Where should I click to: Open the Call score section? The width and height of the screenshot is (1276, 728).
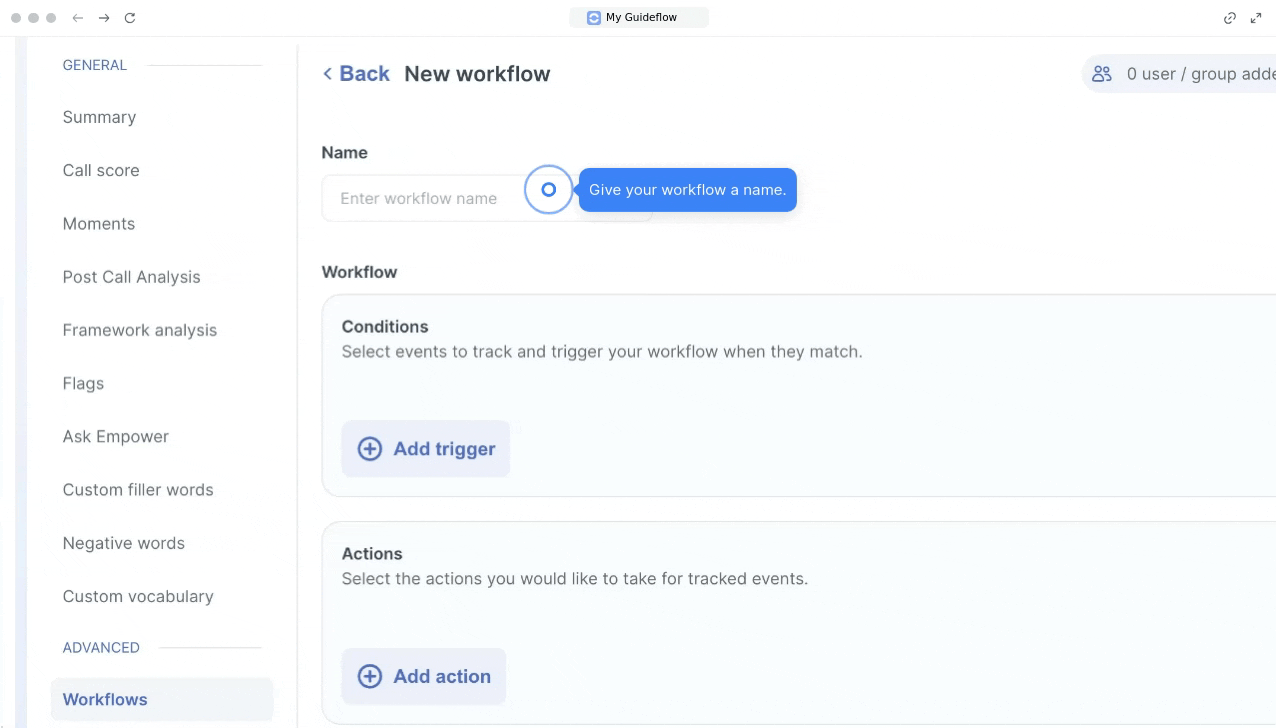pyautogui.click(x=101, y=170)
